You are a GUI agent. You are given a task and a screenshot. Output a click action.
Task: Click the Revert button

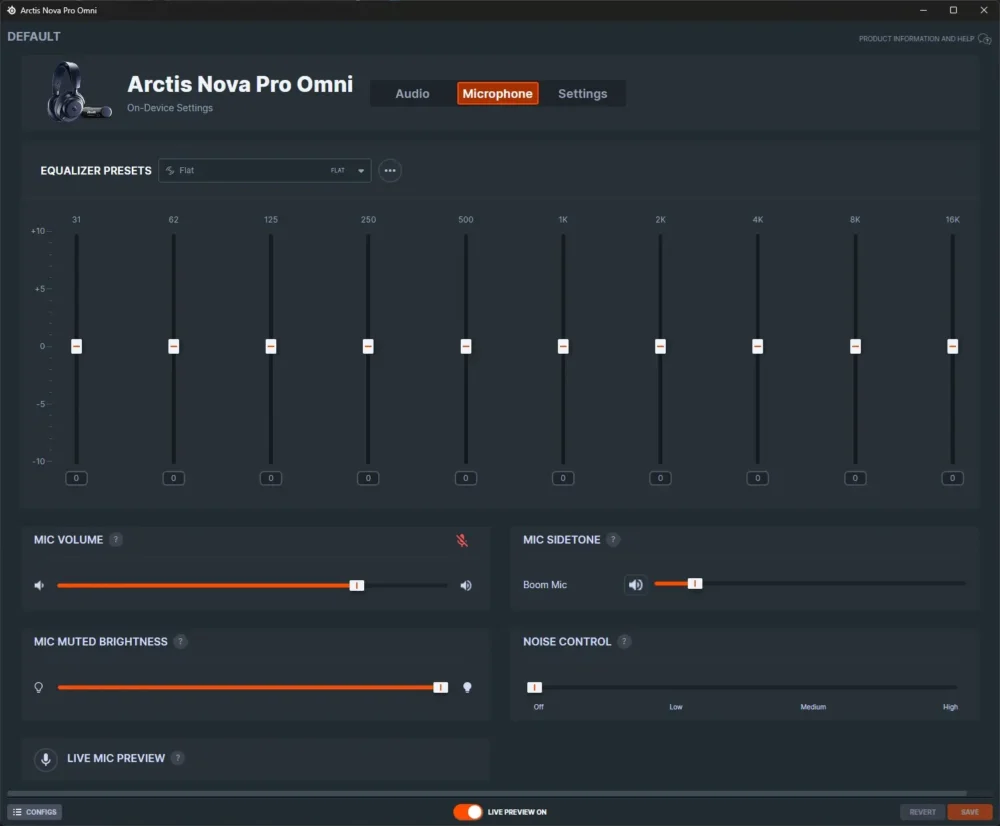(x=922, y=812)
